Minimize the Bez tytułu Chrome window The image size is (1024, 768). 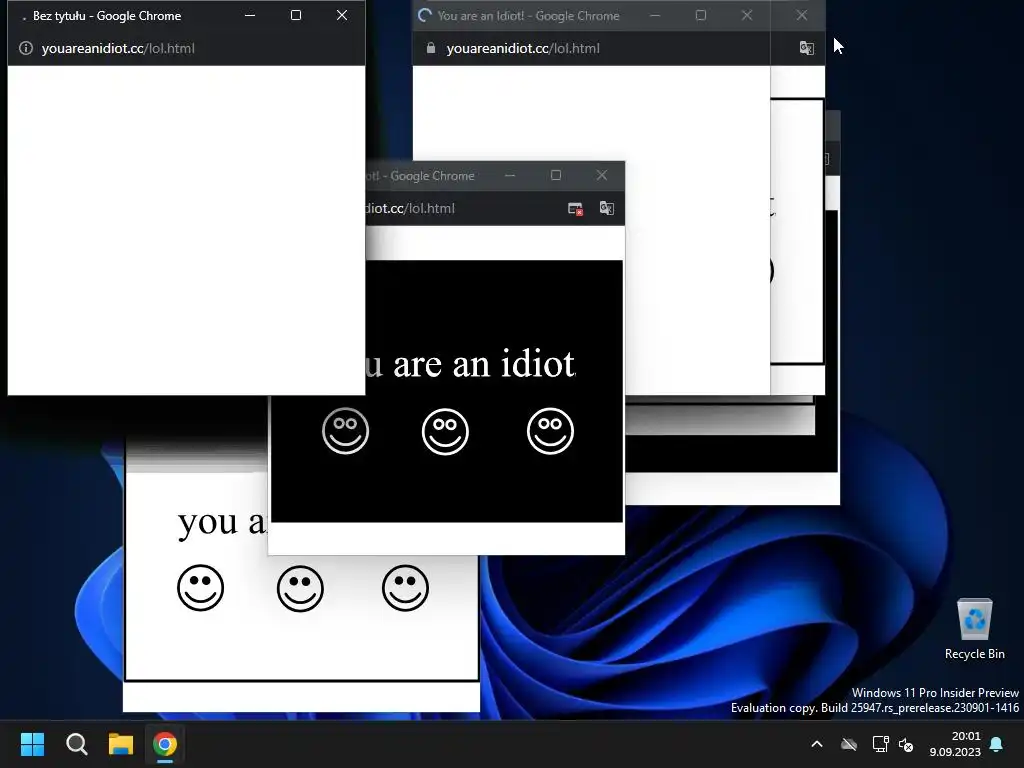[250, 15]
